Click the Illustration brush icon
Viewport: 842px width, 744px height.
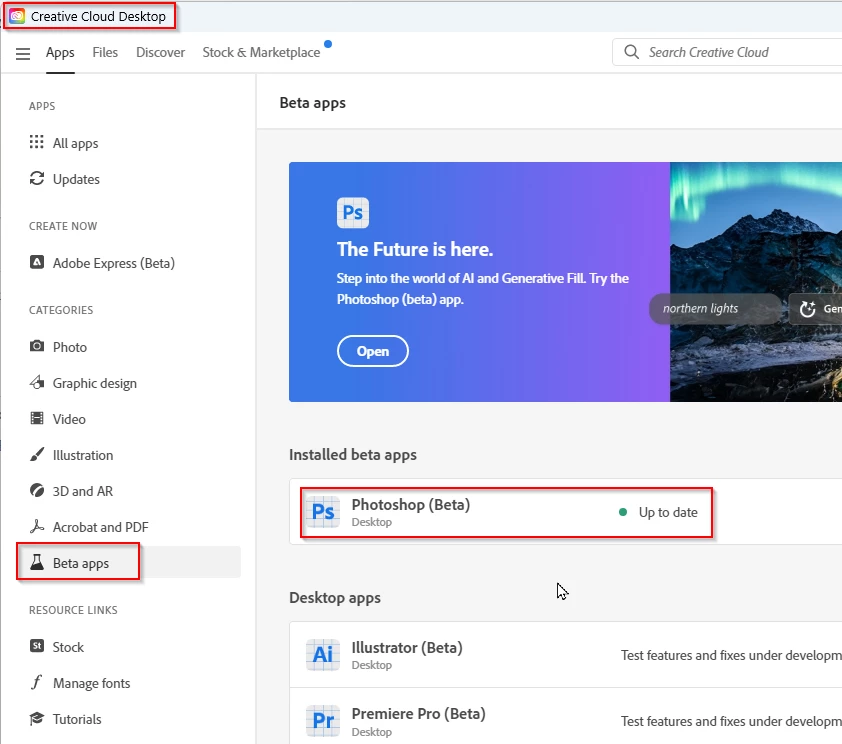(37, 455)
